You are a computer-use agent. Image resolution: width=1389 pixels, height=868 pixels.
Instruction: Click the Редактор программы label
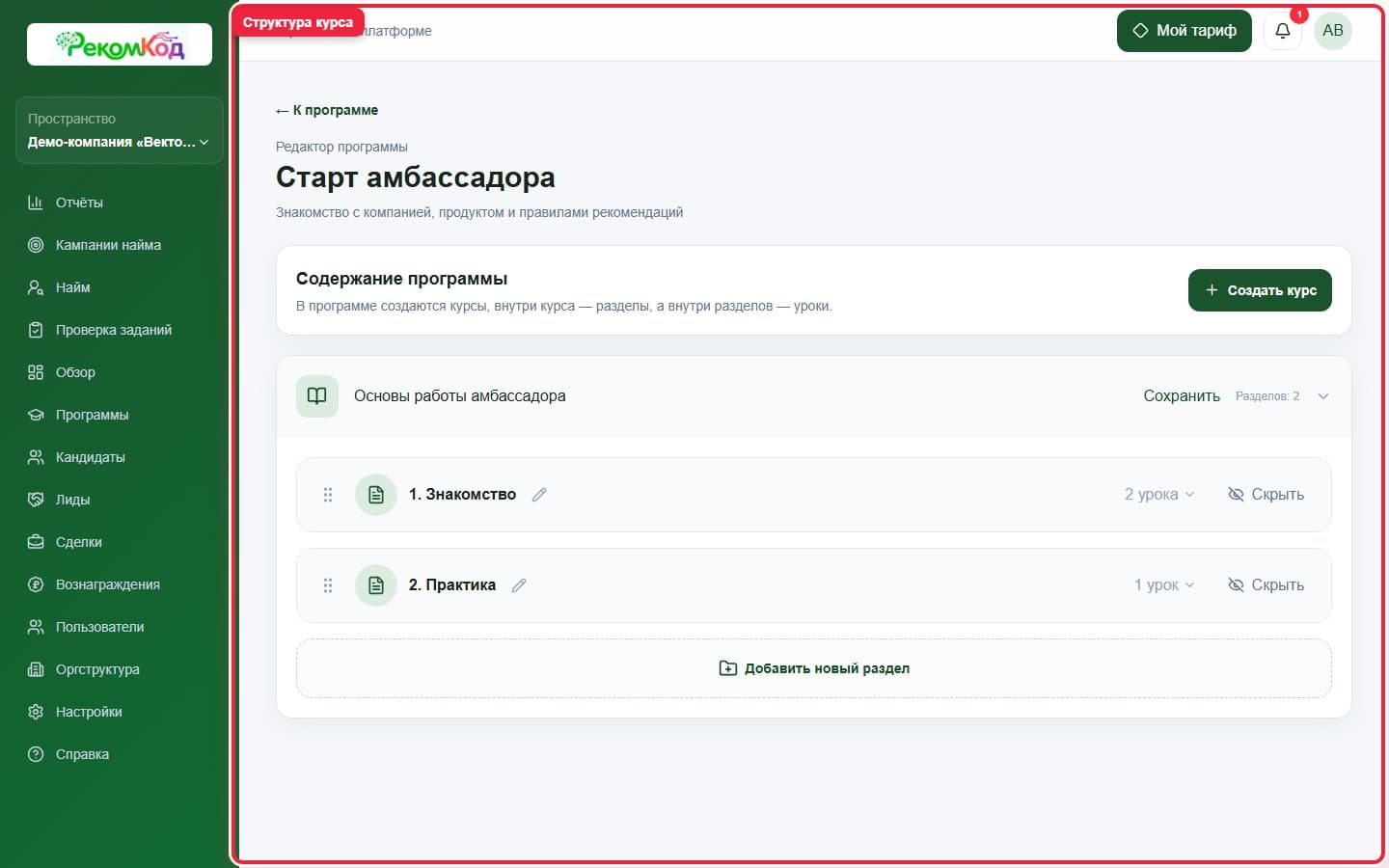pyautogui.click(x=341, y=147)
